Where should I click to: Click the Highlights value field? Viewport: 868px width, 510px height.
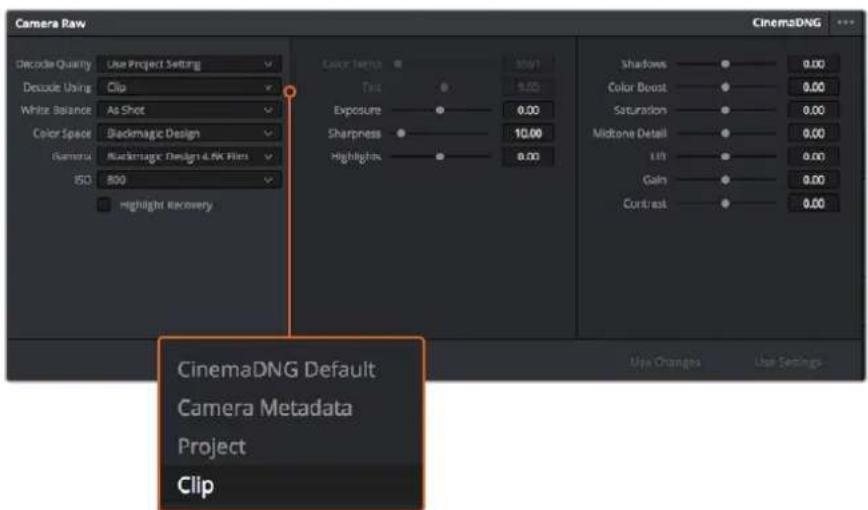click(x=528, y=157)
